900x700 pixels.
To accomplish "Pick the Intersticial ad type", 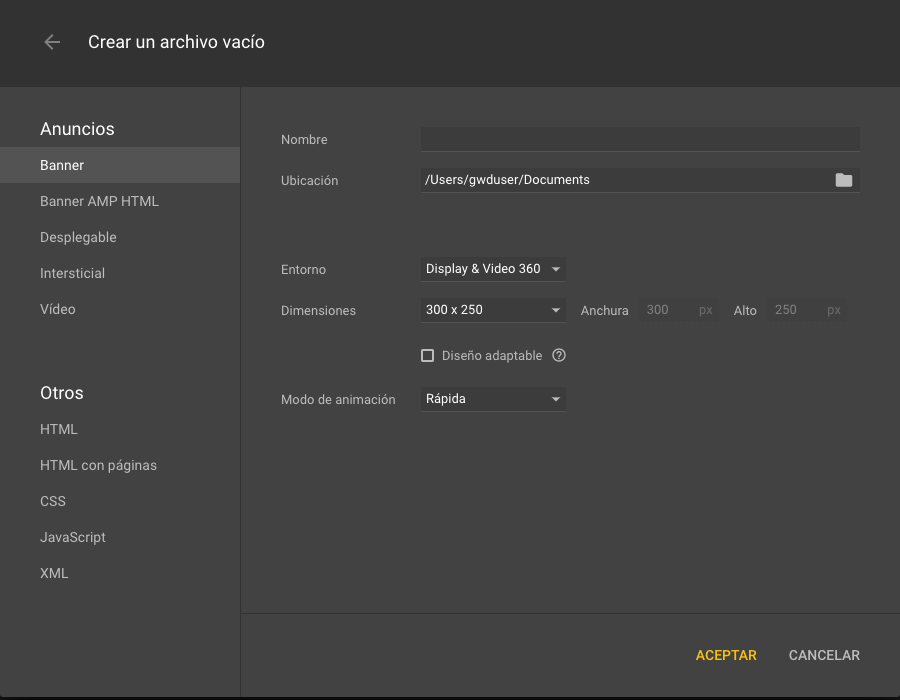I will coord(72,273).
